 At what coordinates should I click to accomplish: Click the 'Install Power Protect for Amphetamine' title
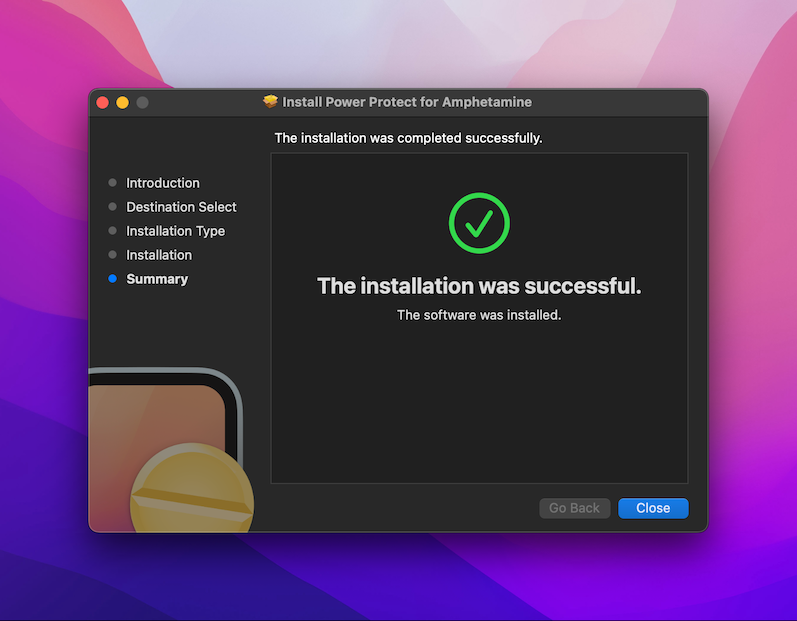click(407, 102)
